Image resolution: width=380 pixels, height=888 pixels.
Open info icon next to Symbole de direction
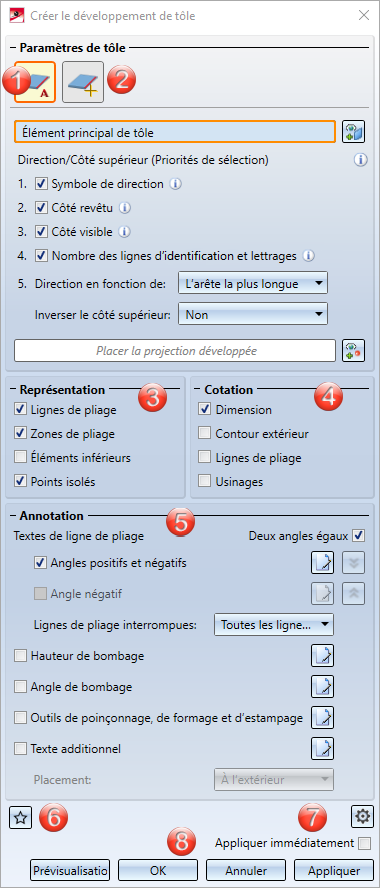[x=176, y=184]
